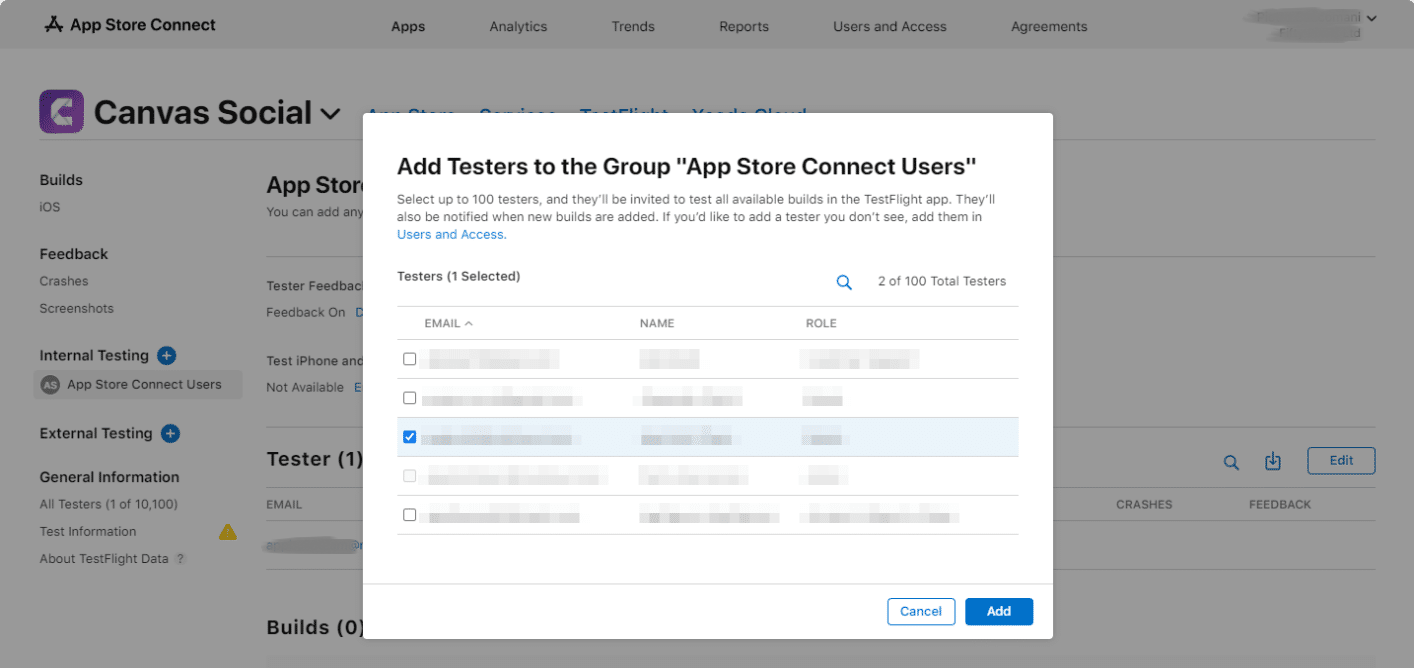Open help for About TestFlight Data
Viewport: 1414px width, 668px height.
click(x=180, y=558)
